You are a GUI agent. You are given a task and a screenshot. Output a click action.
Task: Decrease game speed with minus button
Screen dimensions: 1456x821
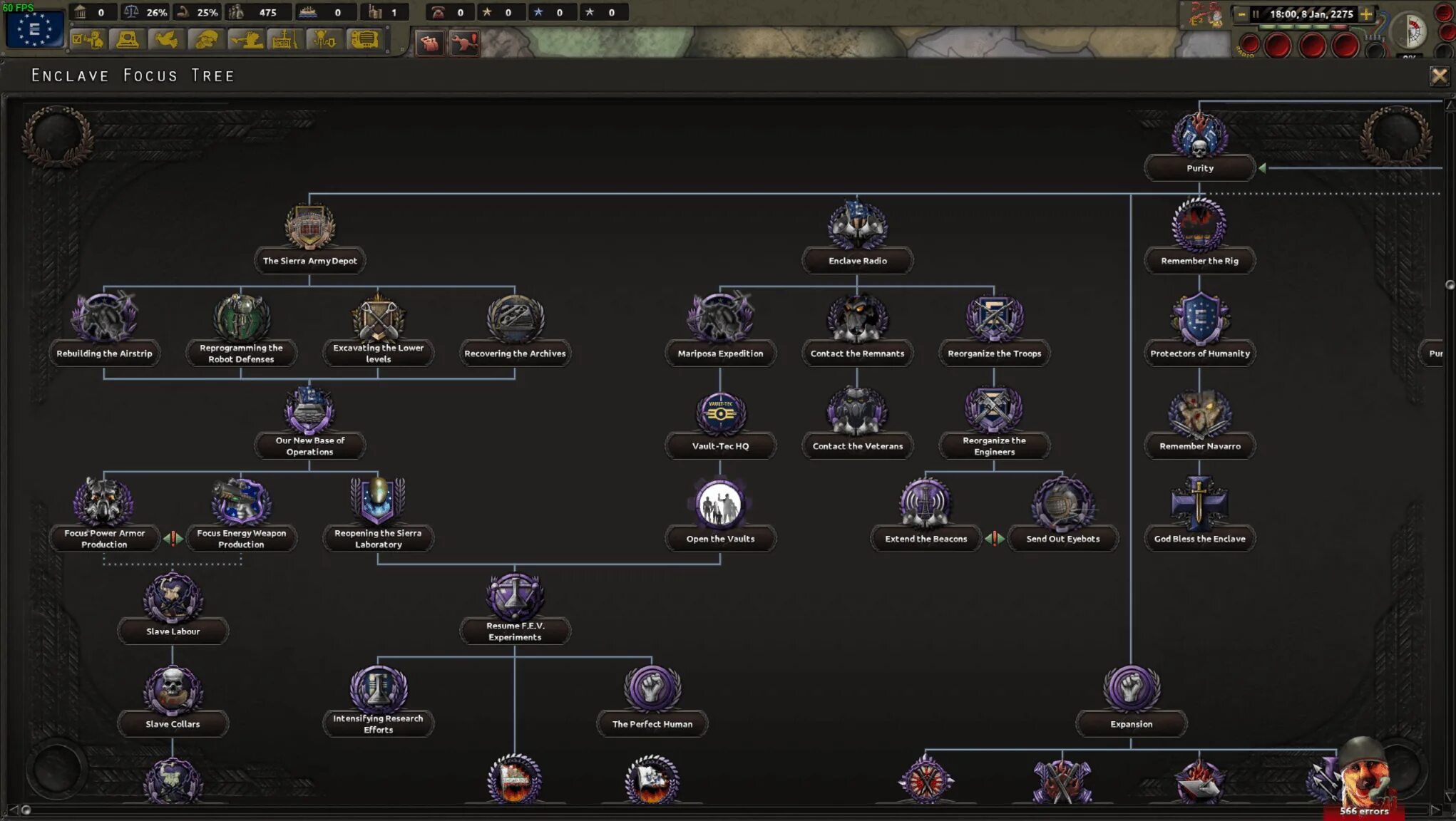pos(1241,14)
